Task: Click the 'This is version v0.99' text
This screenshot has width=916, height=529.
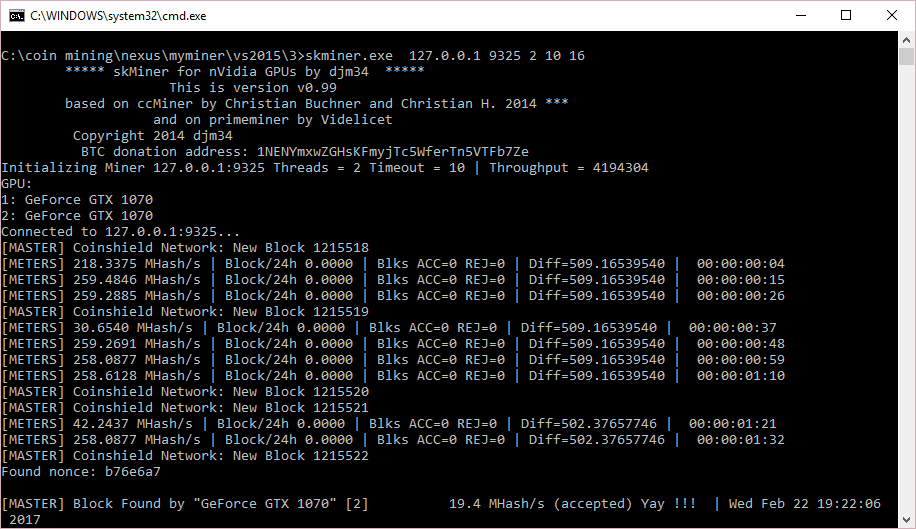Action: (x=253, y=88)
